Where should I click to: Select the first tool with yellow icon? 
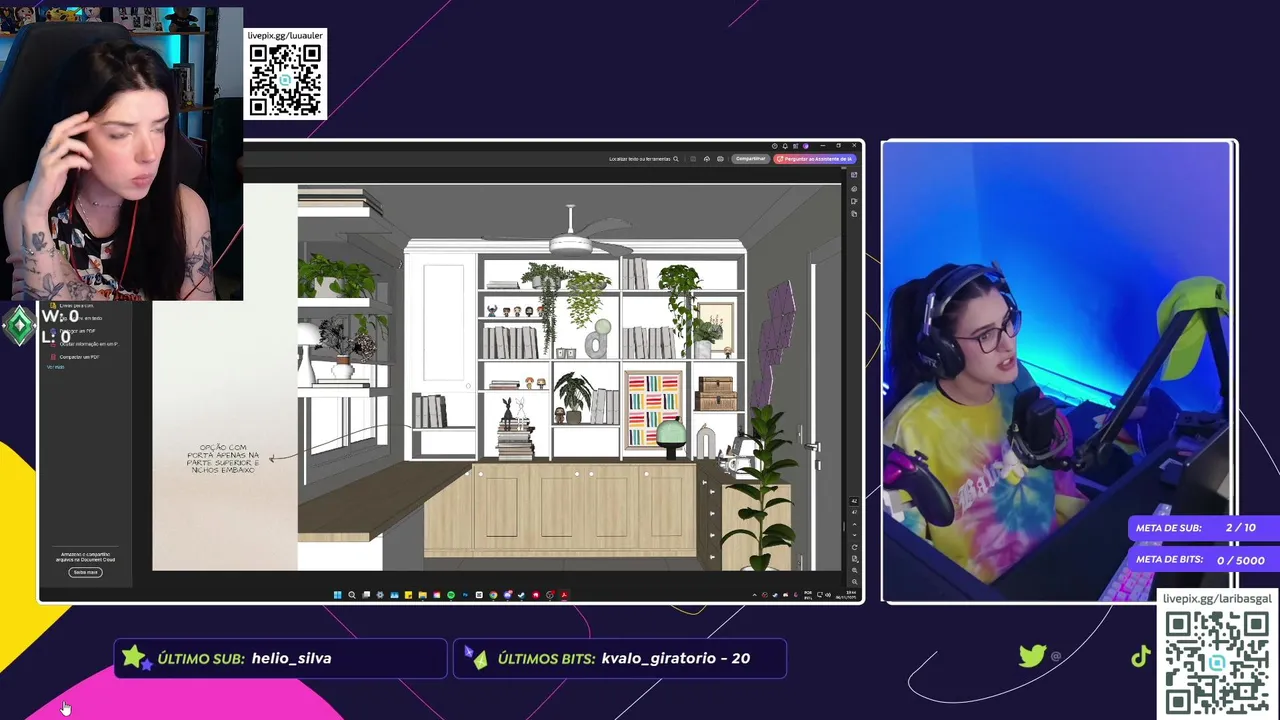tap(71, 306)
